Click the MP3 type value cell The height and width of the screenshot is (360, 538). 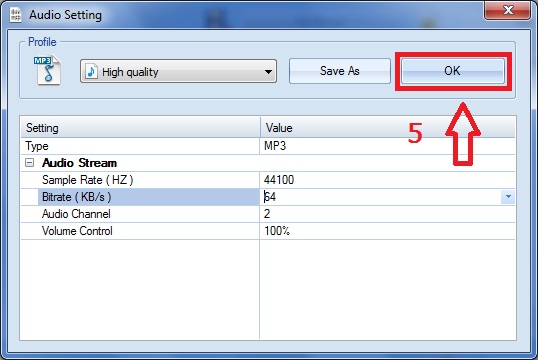388,146
